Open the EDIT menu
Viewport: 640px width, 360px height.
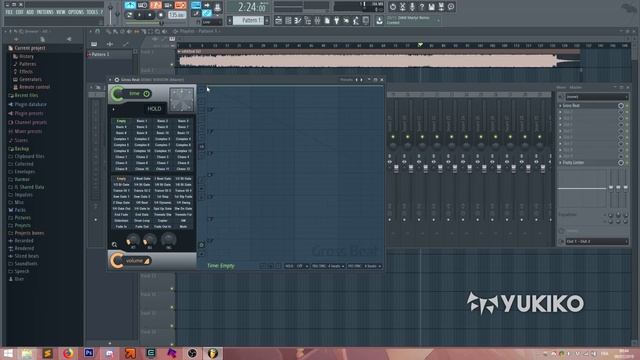point(20,12)
